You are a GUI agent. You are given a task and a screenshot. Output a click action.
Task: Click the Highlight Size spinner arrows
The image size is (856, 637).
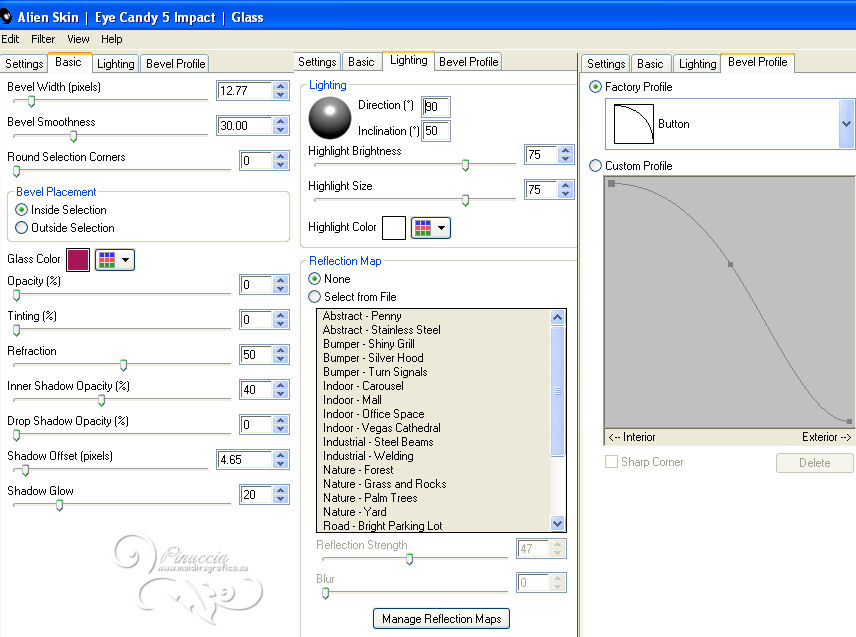click(x=566, y=190)
